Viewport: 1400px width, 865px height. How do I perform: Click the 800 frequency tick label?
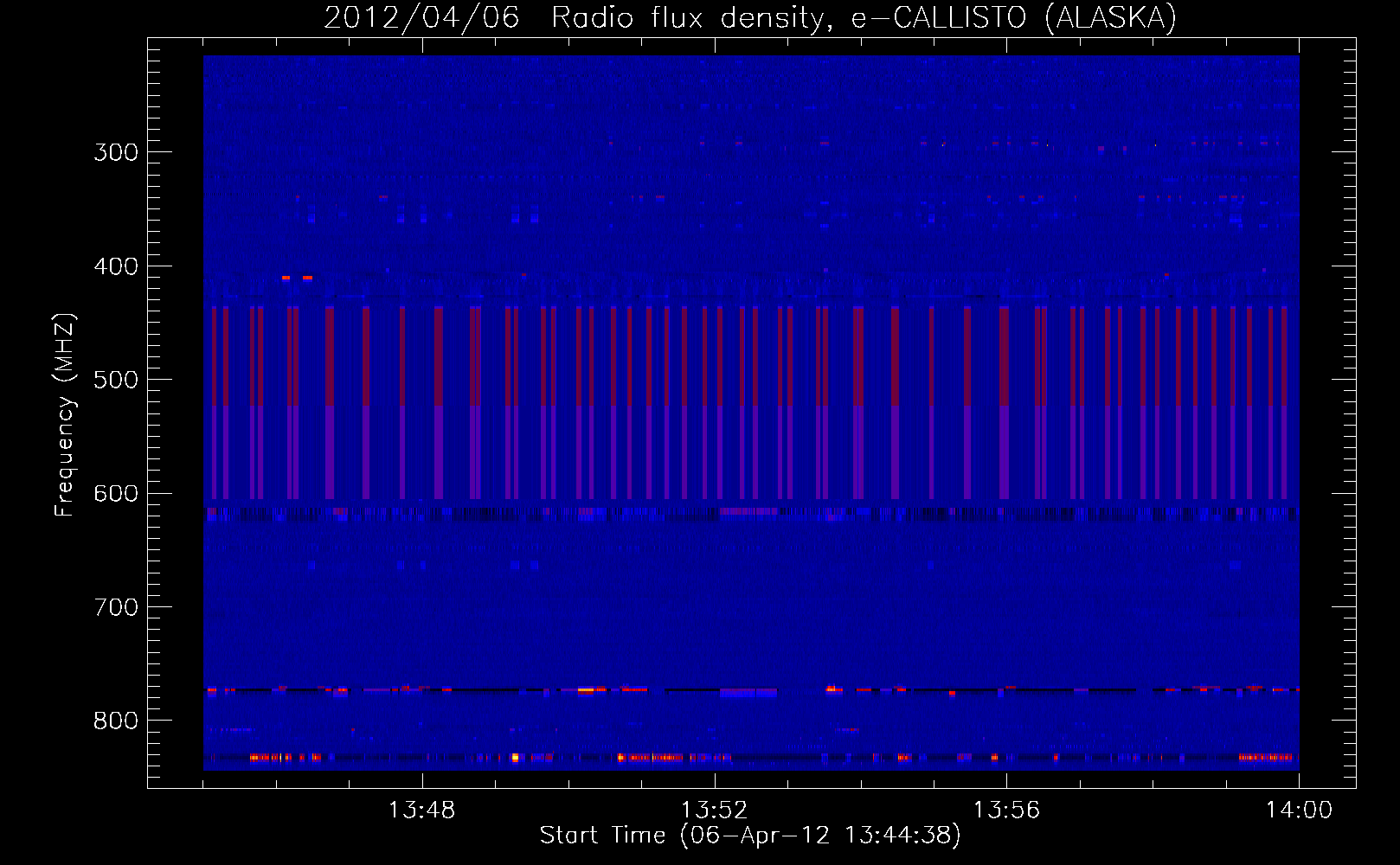click(116, 721)
